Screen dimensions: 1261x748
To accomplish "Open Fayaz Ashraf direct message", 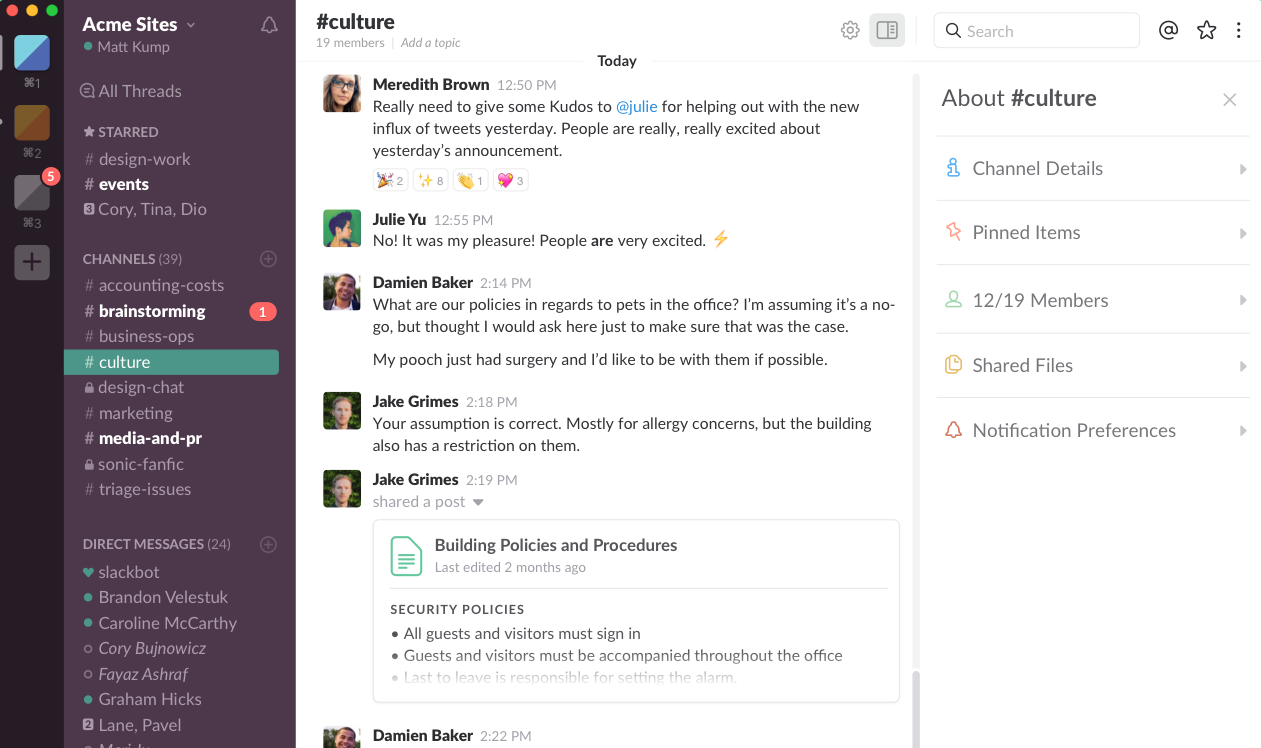I will pyautogui.click(x=135, y=674).
